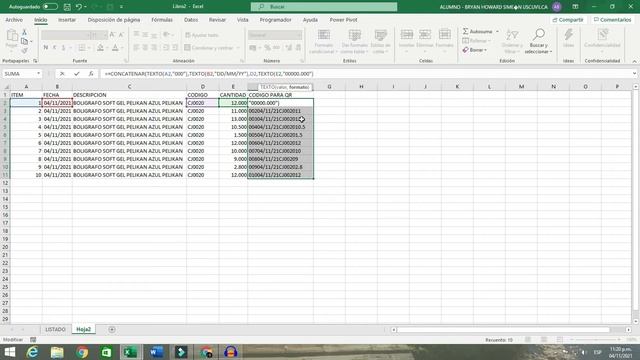Click the Copy icon

[24, 41]
